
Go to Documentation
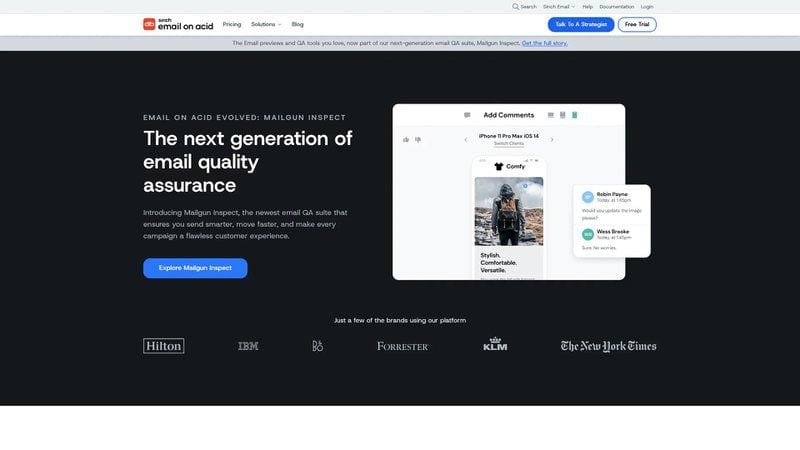coord(616,7)
